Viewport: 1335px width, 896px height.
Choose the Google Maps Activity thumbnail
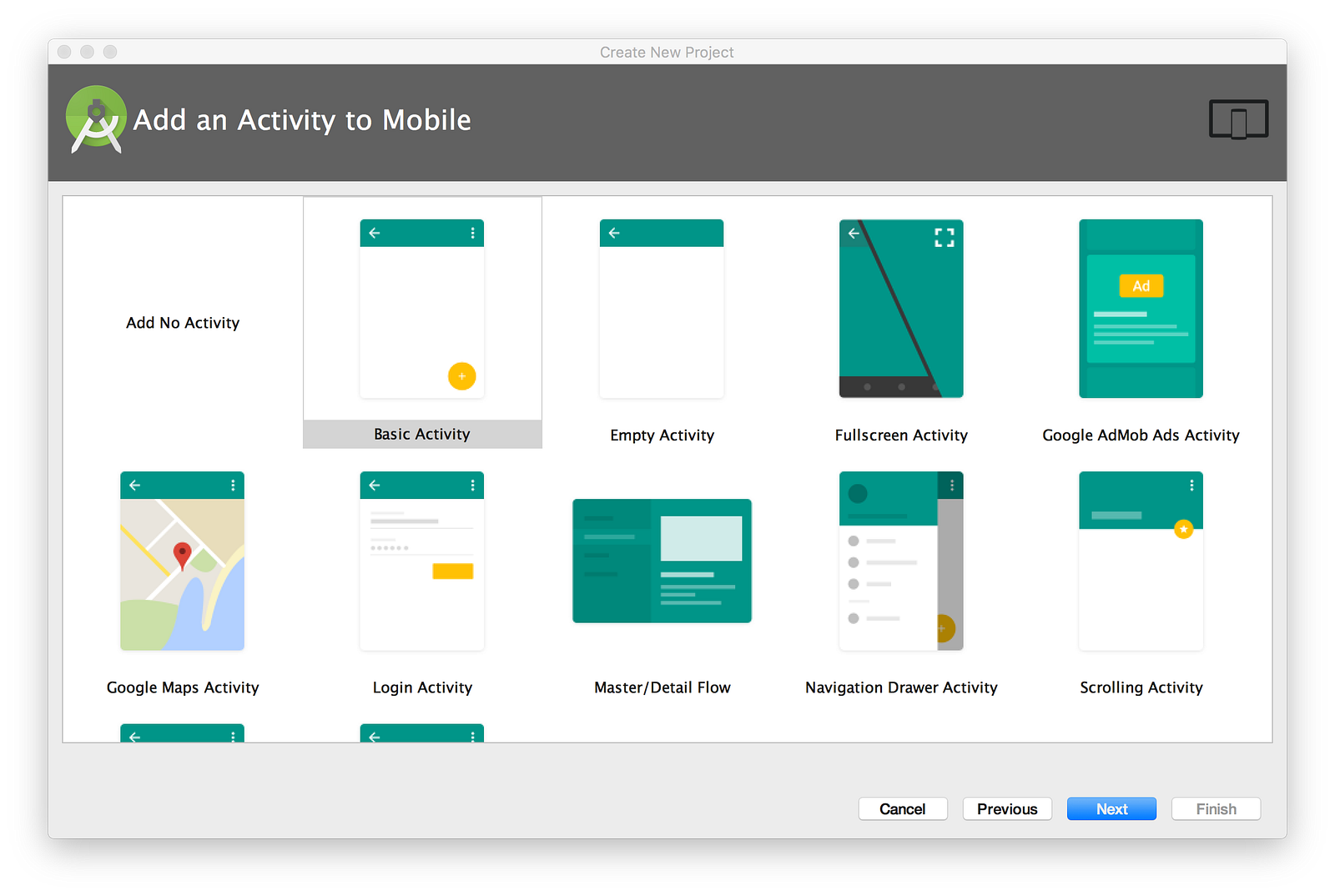coord(182,561)
